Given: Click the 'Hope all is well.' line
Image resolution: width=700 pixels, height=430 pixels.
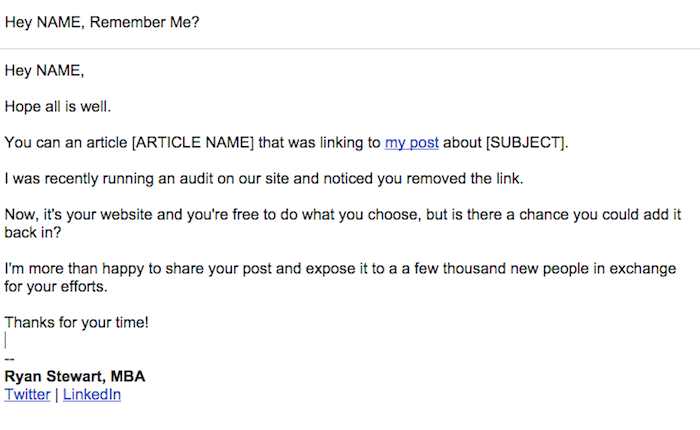Looking at the screenshot, I should tap(58, 106).
